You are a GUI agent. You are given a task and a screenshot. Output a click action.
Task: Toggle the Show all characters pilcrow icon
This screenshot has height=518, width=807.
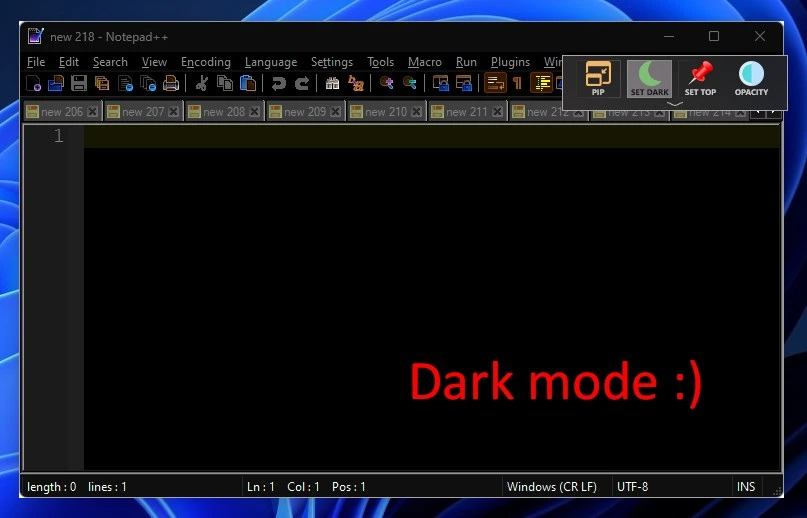tap(518, 83)
